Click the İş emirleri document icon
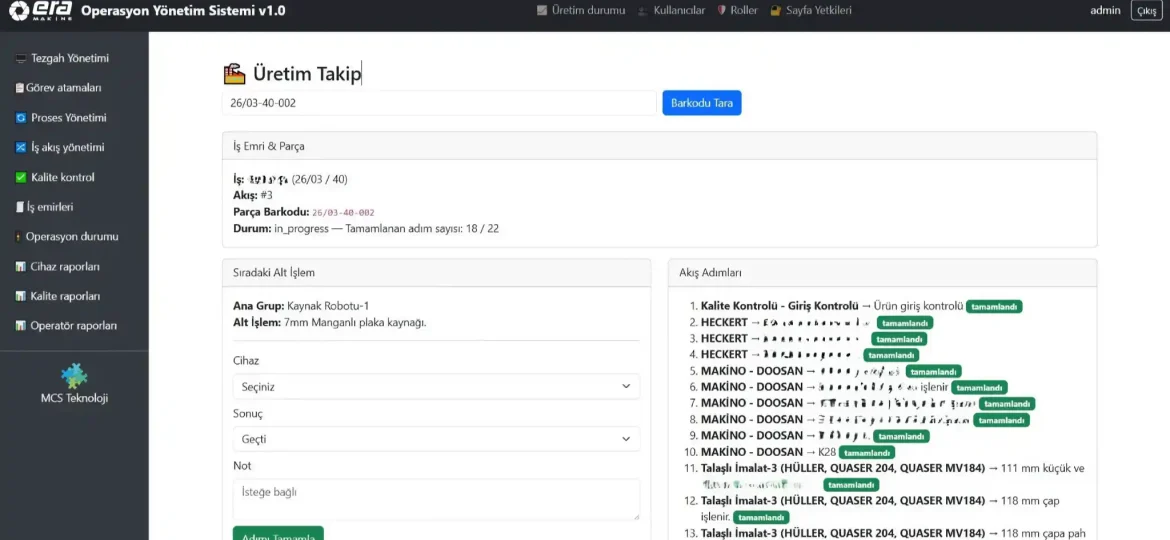This screenshot has height=540, width=1170. (18, 208)
